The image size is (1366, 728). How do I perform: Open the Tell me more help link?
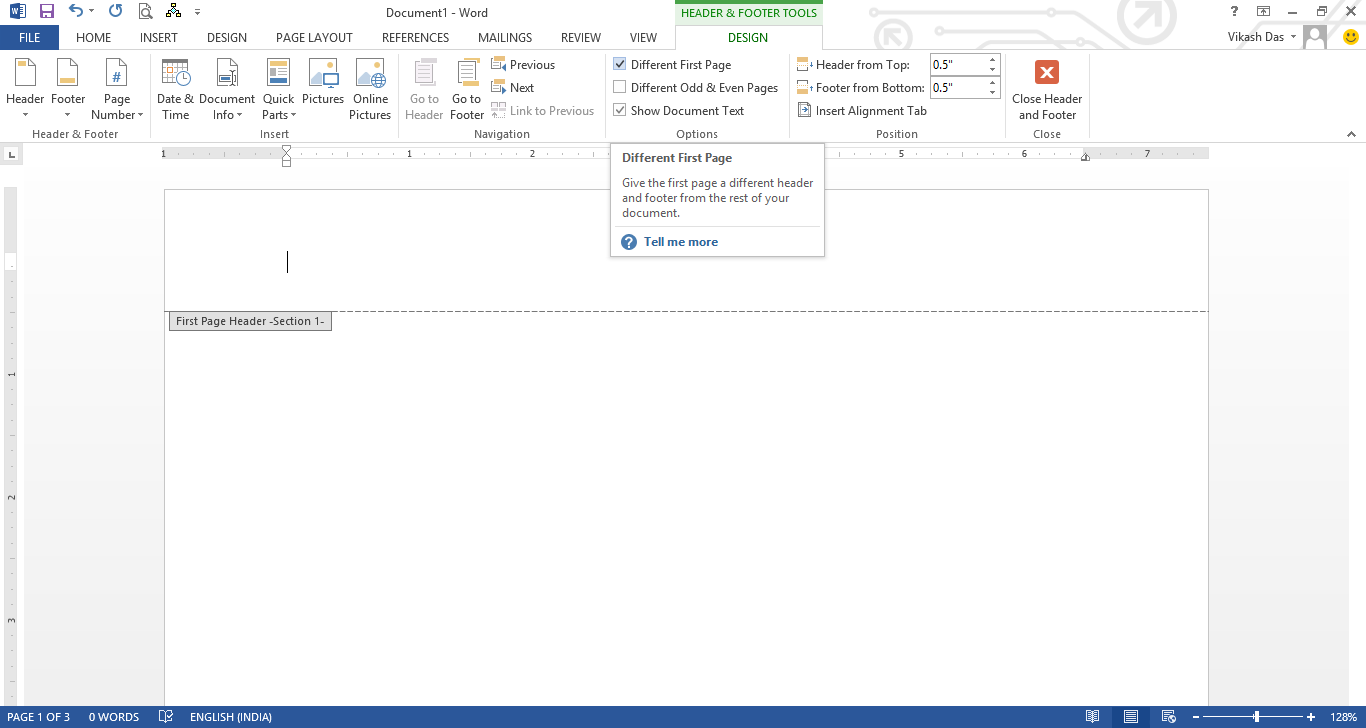(681, 241)
